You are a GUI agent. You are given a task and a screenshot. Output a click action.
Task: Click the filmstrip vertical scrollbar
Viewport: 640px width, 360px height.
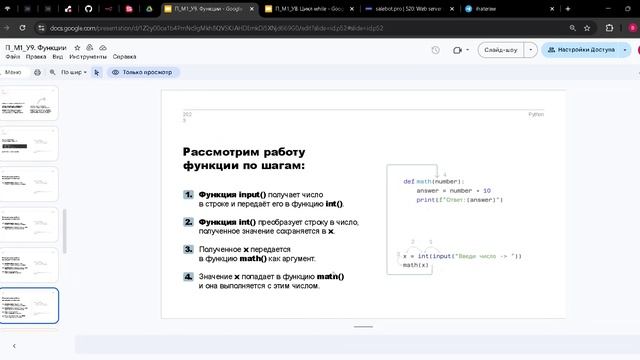64,231
